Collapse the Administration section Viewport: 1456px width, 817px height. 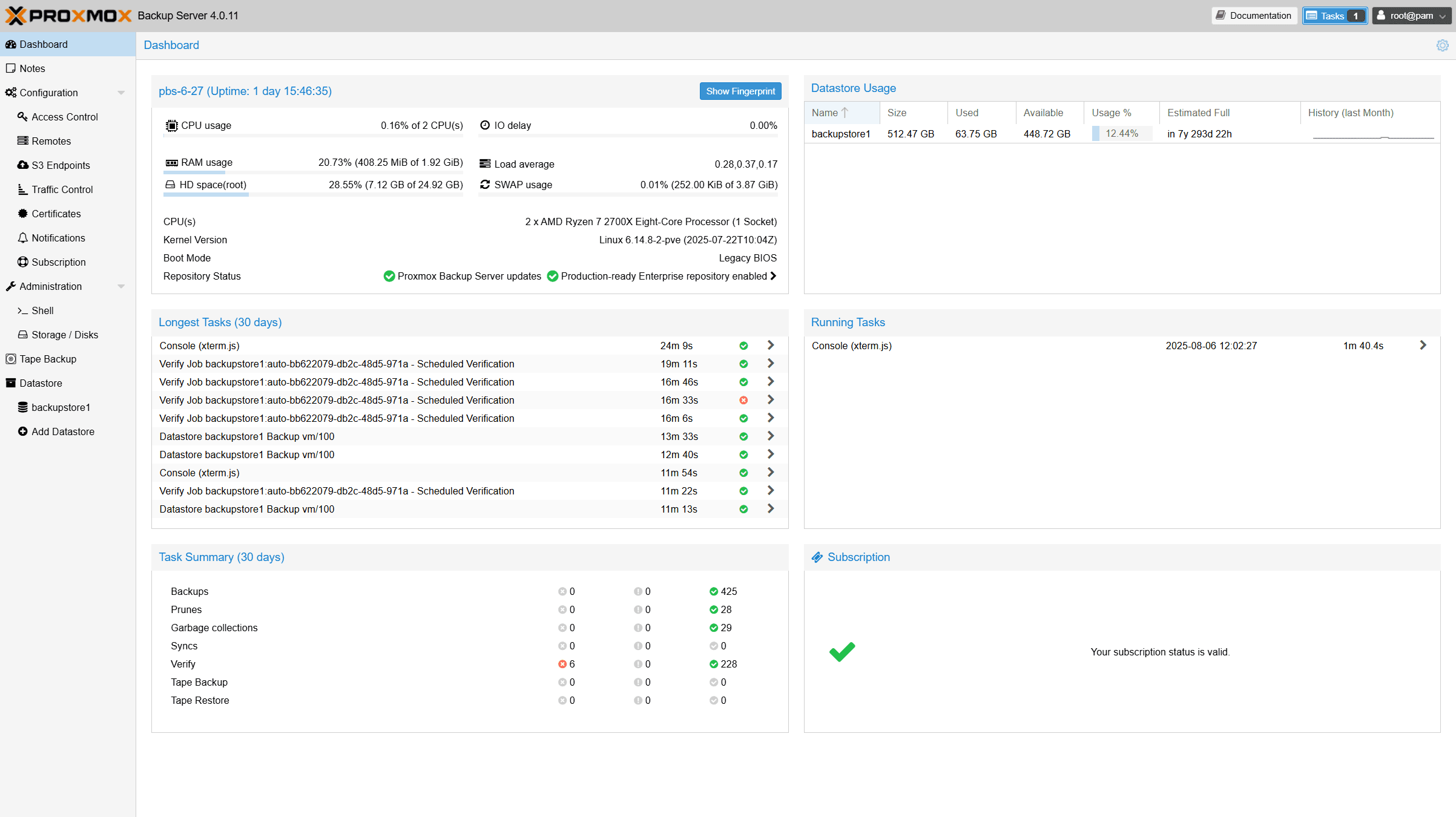pyautogui.click(x=121, y=286)
